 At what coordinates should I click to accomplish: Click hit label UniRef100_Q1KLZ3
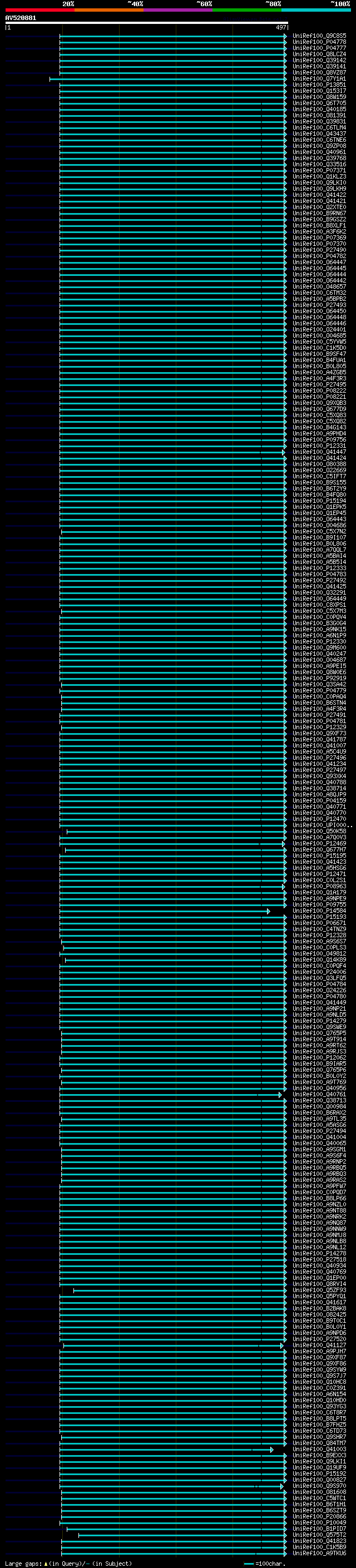[x=319, y=176]
